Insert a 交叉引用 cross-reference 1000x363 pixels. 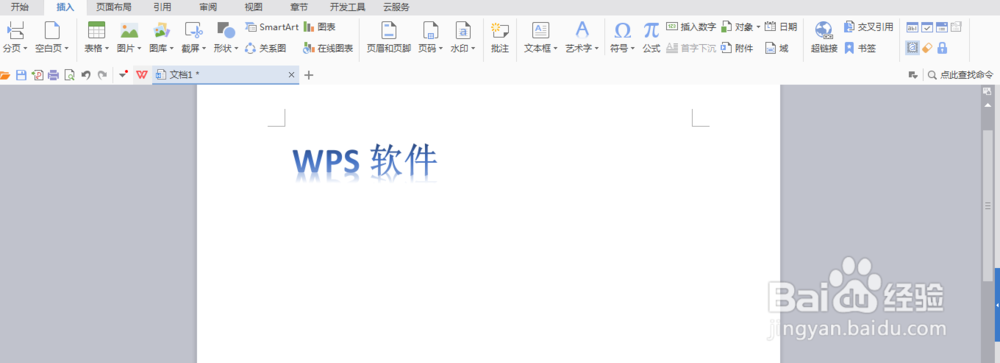pos(868,27)
